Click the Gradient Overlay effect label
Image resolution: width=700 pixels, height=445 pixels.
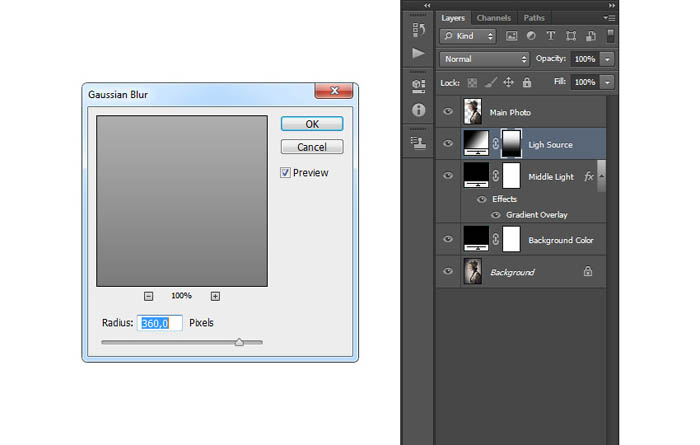pyautogui.click(x=537, y=215)
